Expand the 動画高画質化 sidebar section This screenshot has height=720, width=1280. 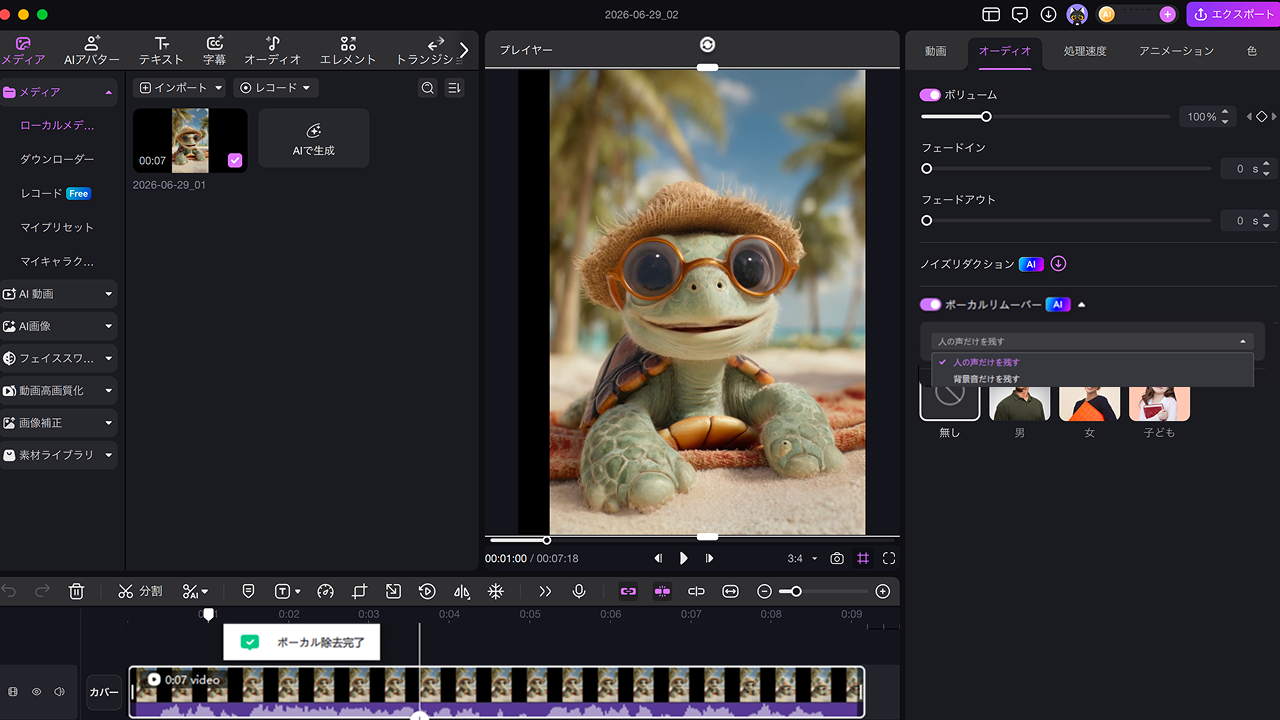[59, 390]
